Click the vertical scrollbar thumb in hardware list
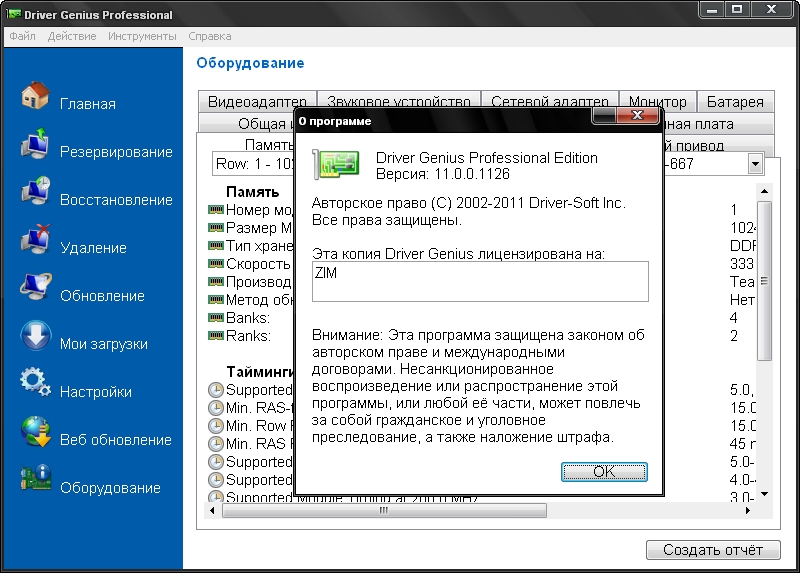800x573 pixels. (x=764, y=281)
